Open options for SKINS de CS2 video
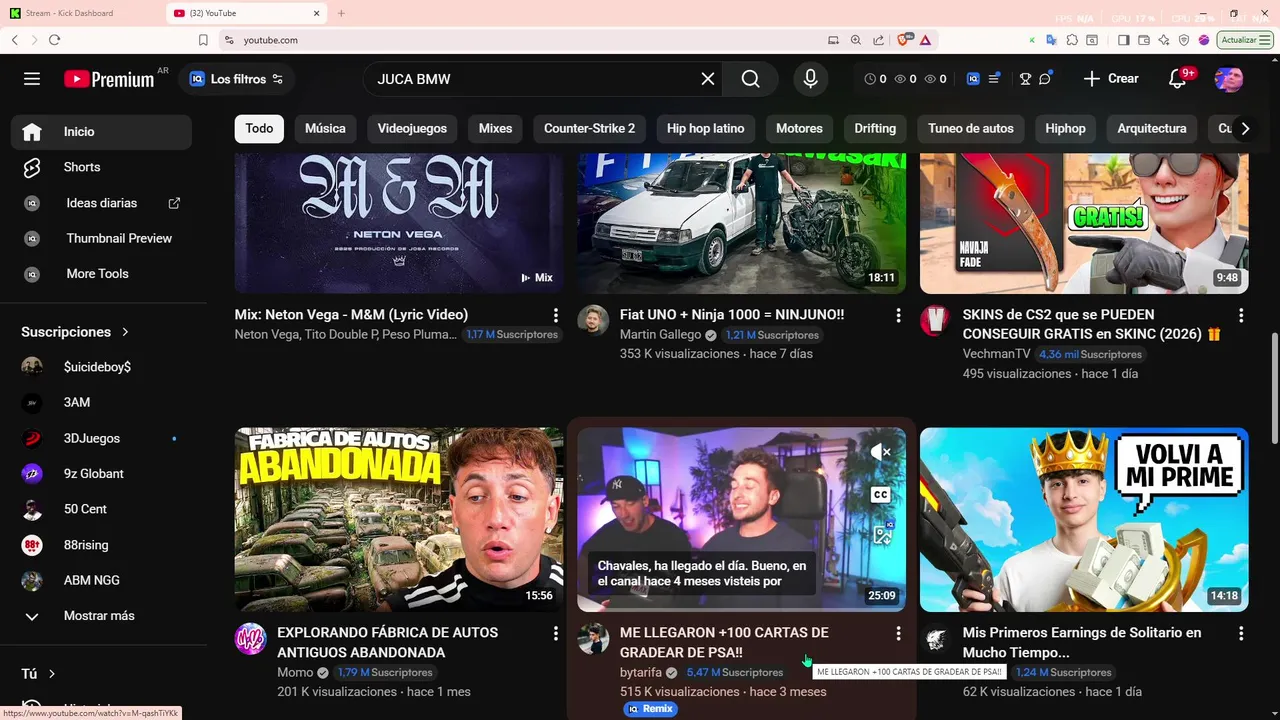 click(x=1241, y=315)
